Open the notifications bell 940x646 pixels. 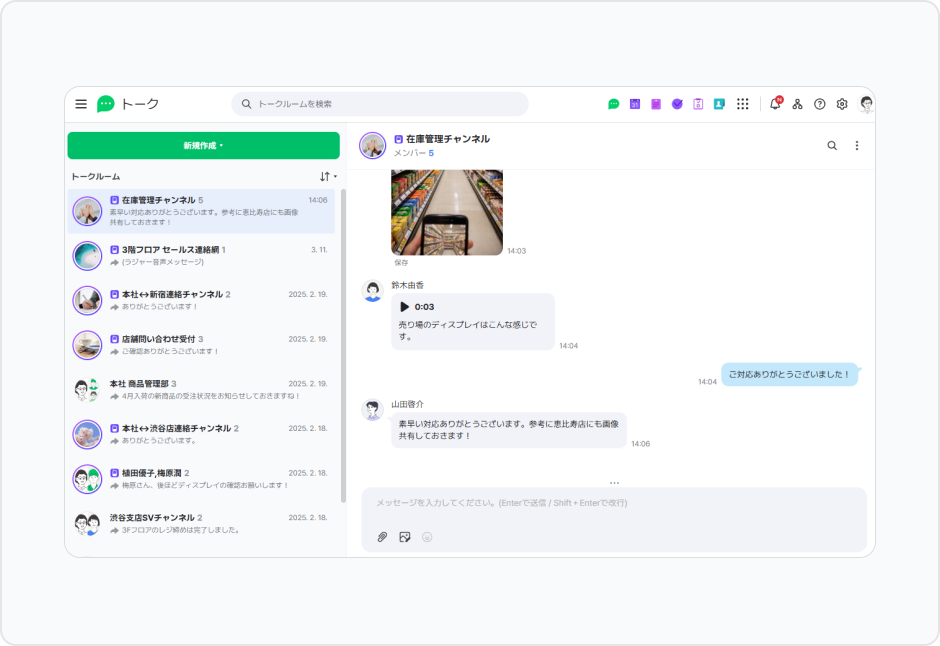coord(775,104)
